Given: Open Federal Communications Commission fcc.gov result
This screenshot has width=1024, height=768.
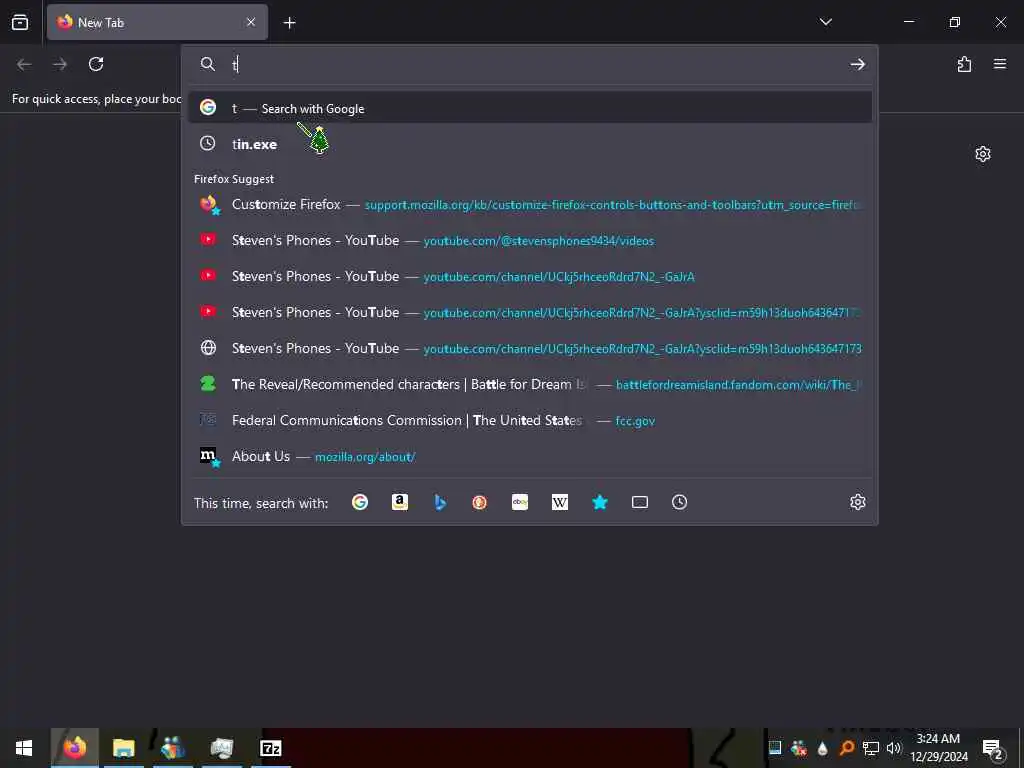Looking at the screenshot, I should pos(530,420).
